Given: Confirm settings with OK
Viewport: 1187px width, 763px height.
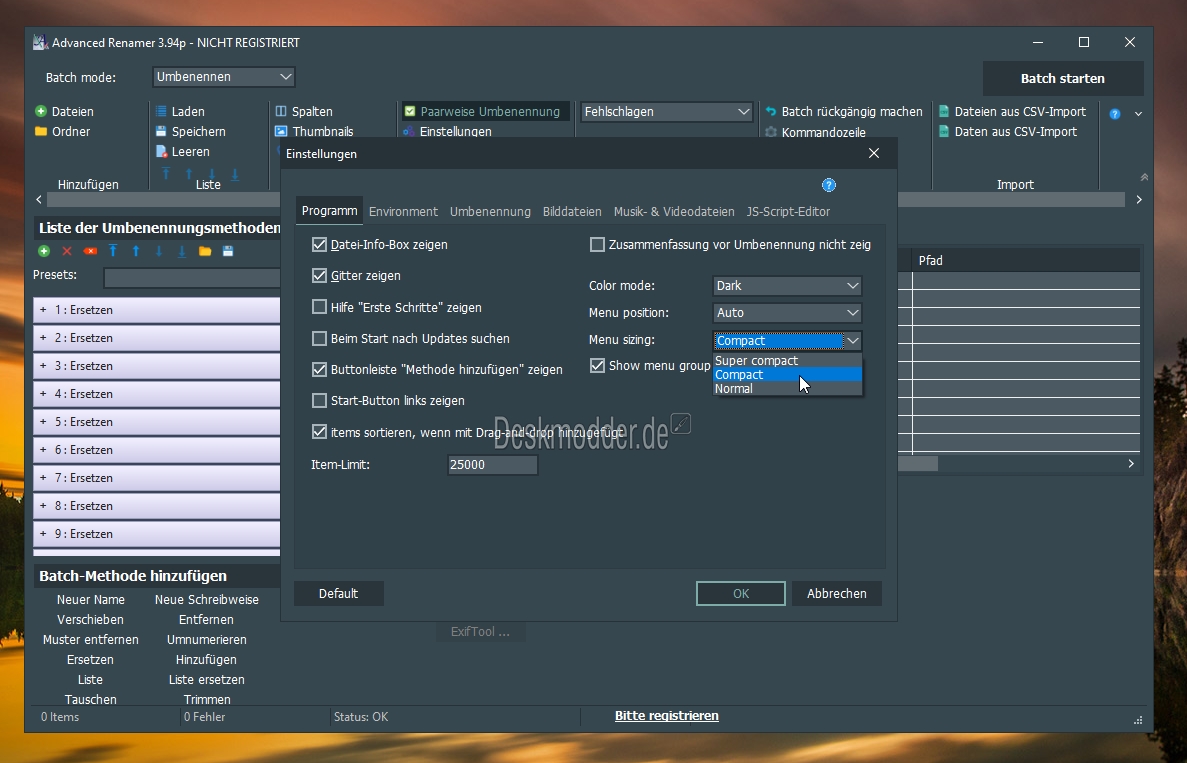Looking at the screenshot, I should tap(740, 593).
